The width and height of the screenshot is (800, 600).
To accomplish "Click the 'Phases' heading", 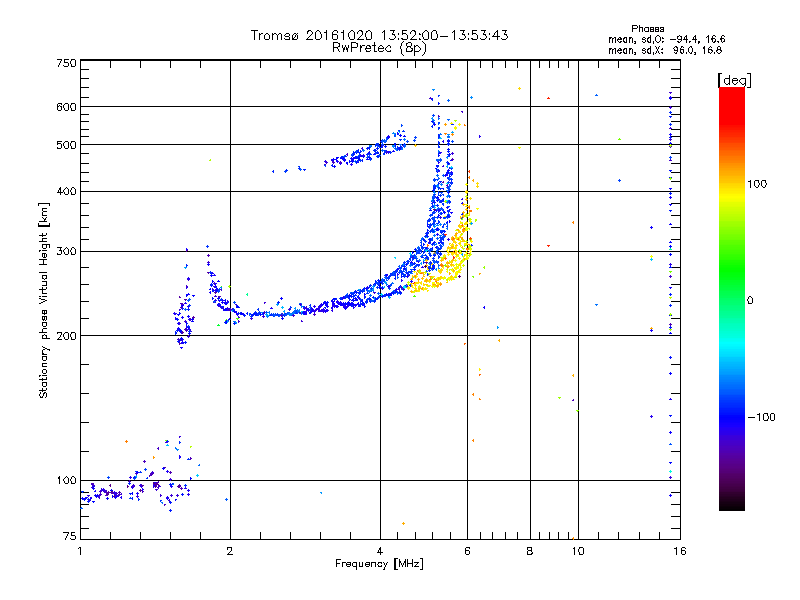I will [x=647, y=29].
